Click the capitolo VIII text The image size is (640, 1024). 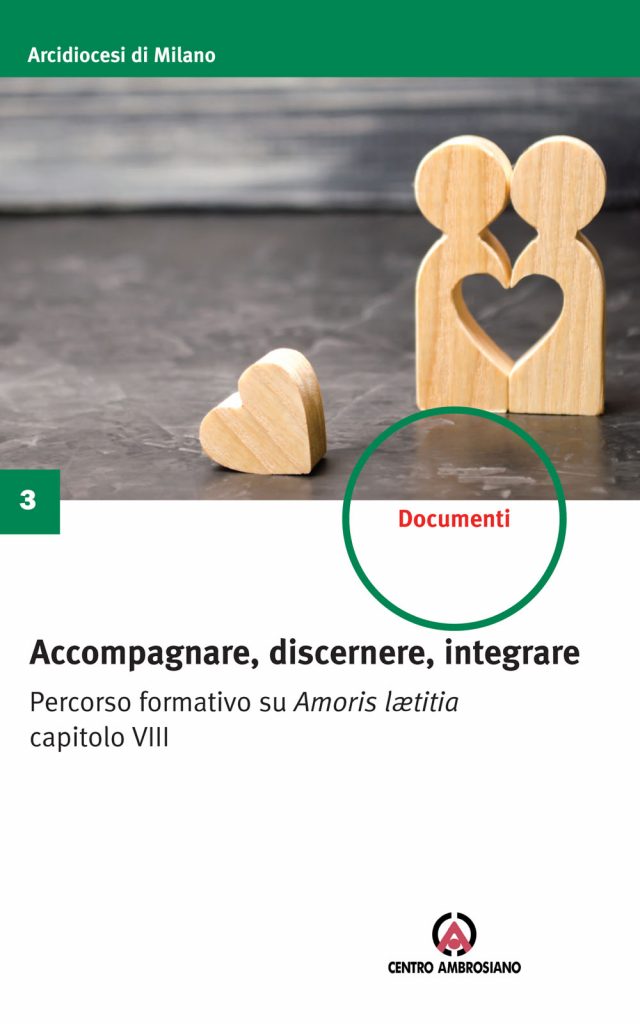tap(99, 738)
